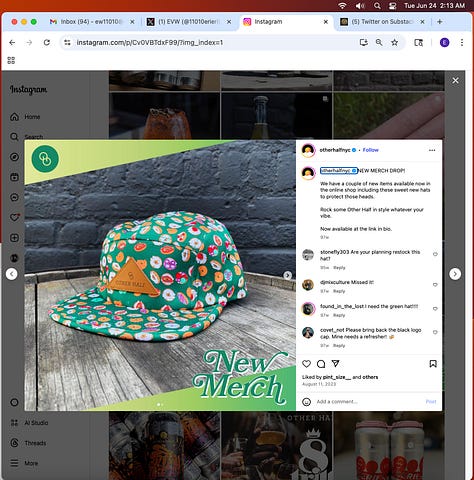474x480 pixels.
Task: Like covet_not's comment
Action: click(x=435, y=332)
